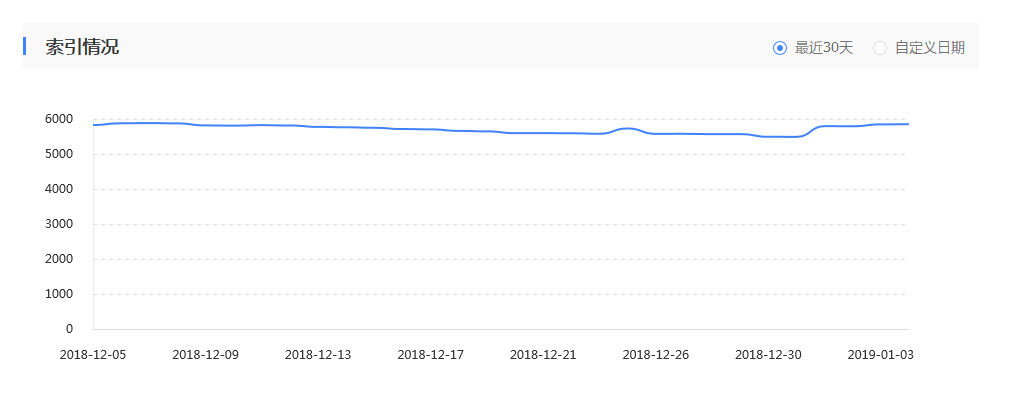
Task: Select the 自定义日期 radio button
Action: click(x=880, y=47)
